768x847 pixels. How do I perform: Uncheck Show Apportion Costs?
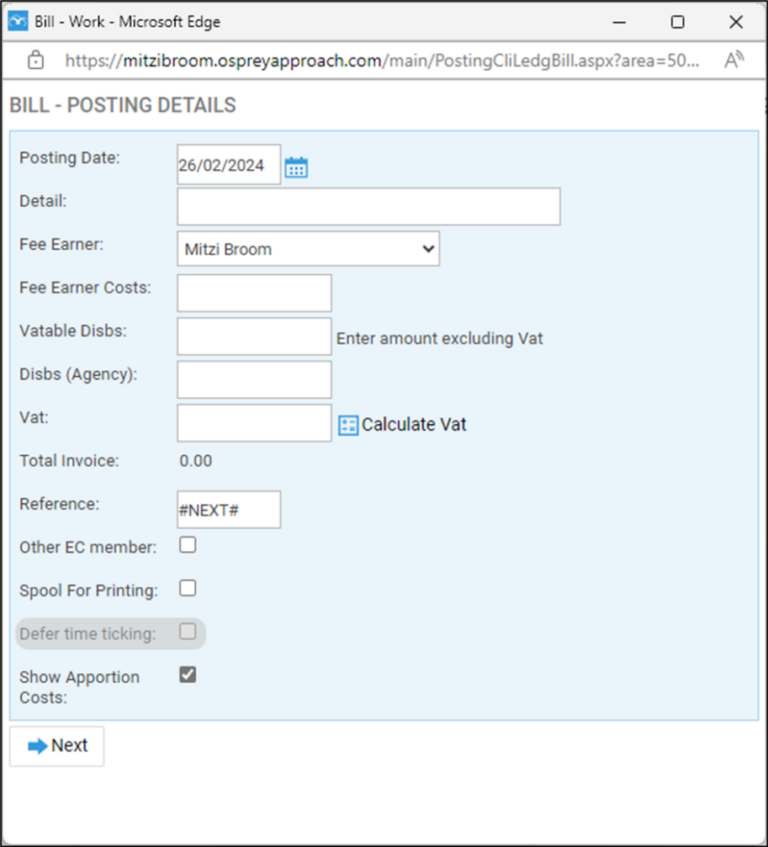tap(187, 674)
